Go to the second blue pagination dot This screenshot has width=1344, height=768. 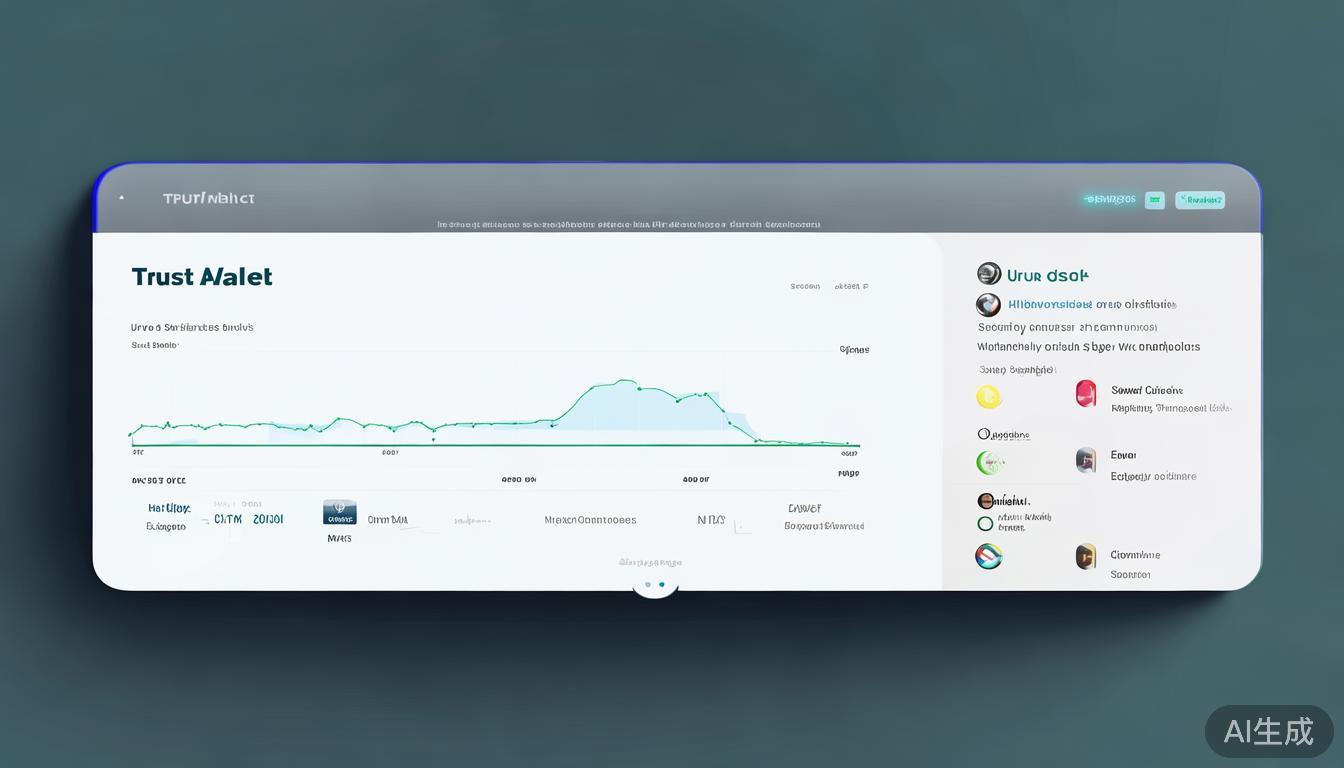(x=662, y=584)
